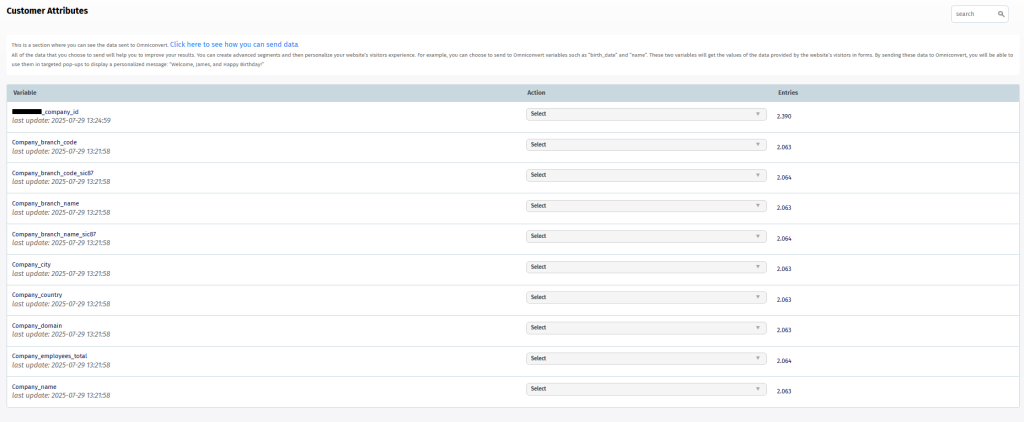The image size is (1024, 422).
Task: Expand Action dropdown for Company_name
Action: pyautogui.click(x=646, y=389)
